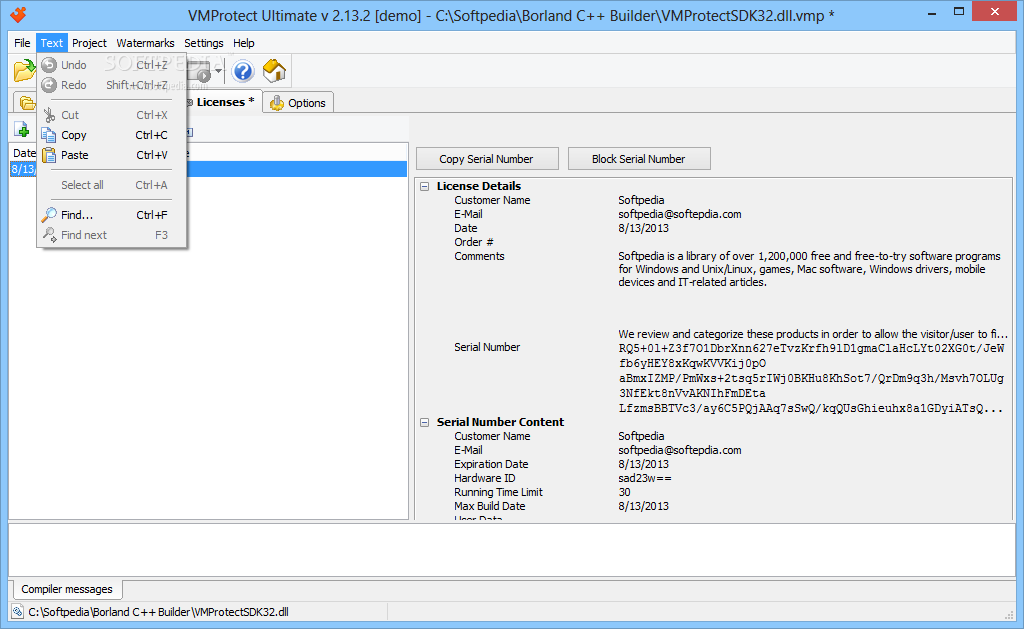Click the Order # label

[473, 242]
